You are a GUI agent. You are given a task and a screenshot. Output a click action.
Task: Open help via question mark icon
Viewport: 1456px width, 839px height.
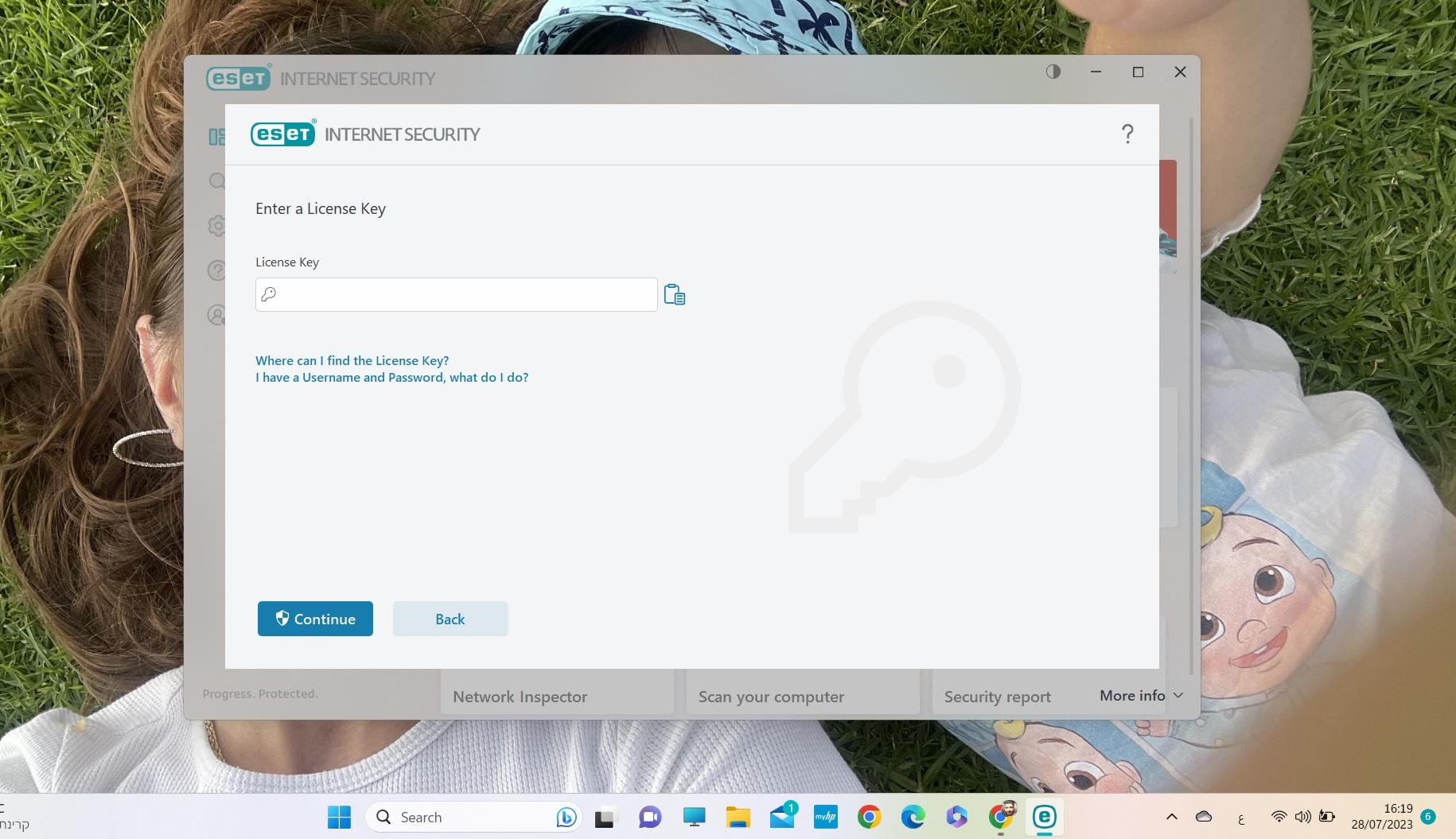[x=1127, y=134]
